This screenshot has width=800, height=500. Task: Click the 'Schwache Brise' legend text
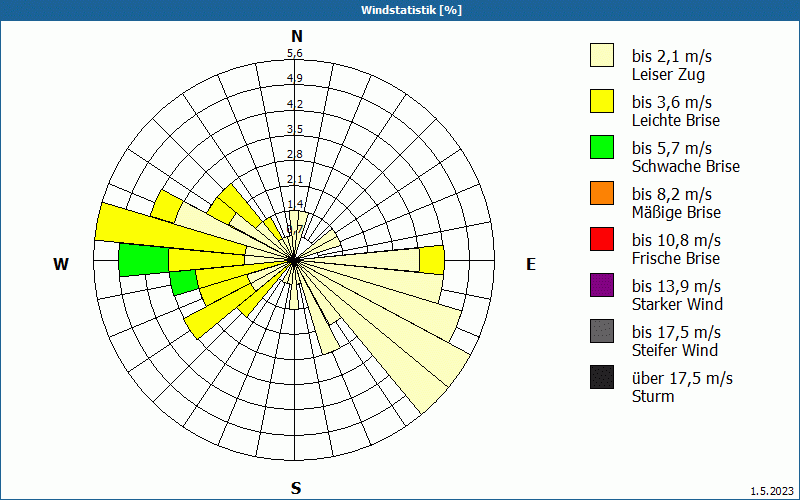click(686, 166)
